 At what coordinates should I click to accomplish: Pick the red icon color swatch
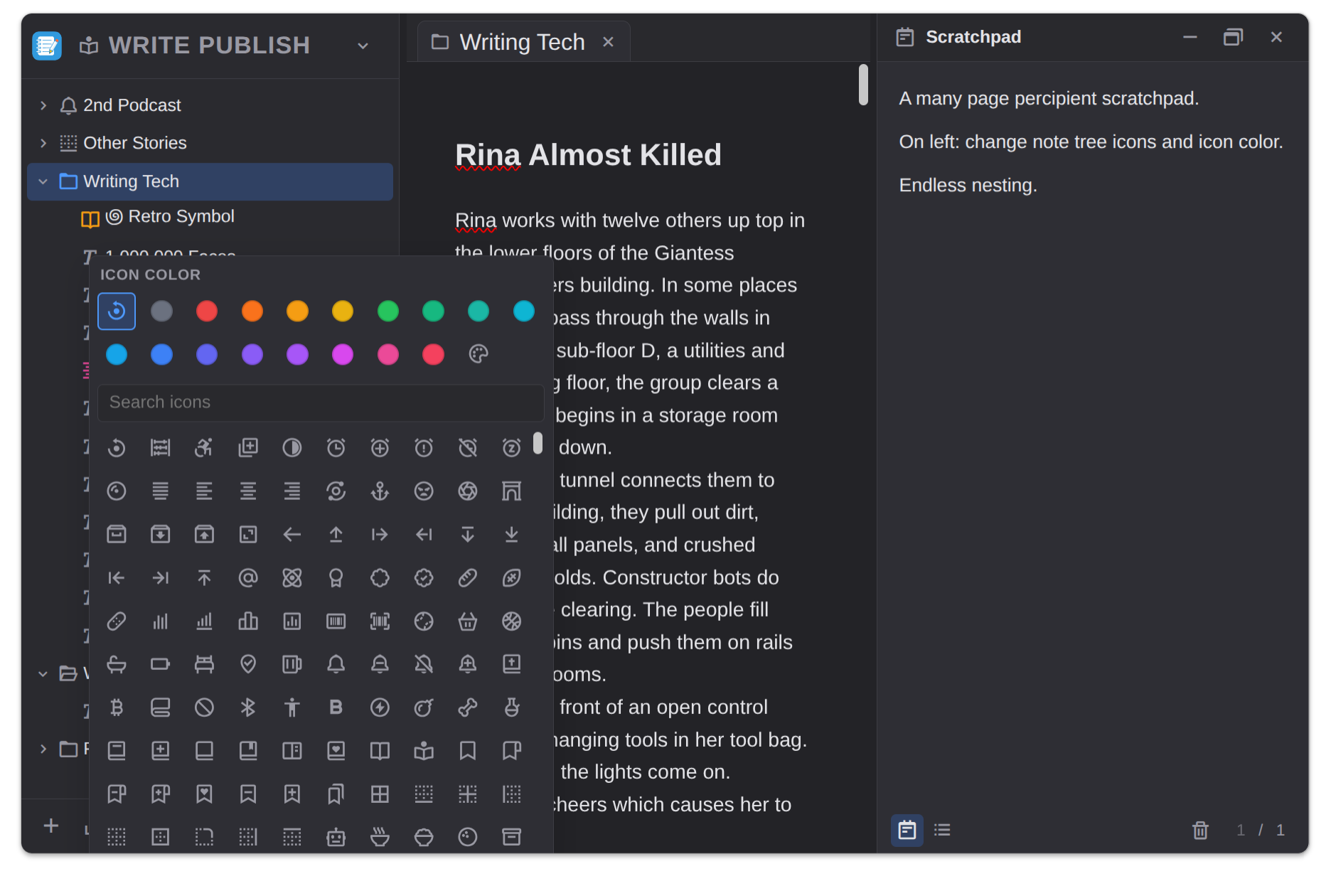pos(206,311)
